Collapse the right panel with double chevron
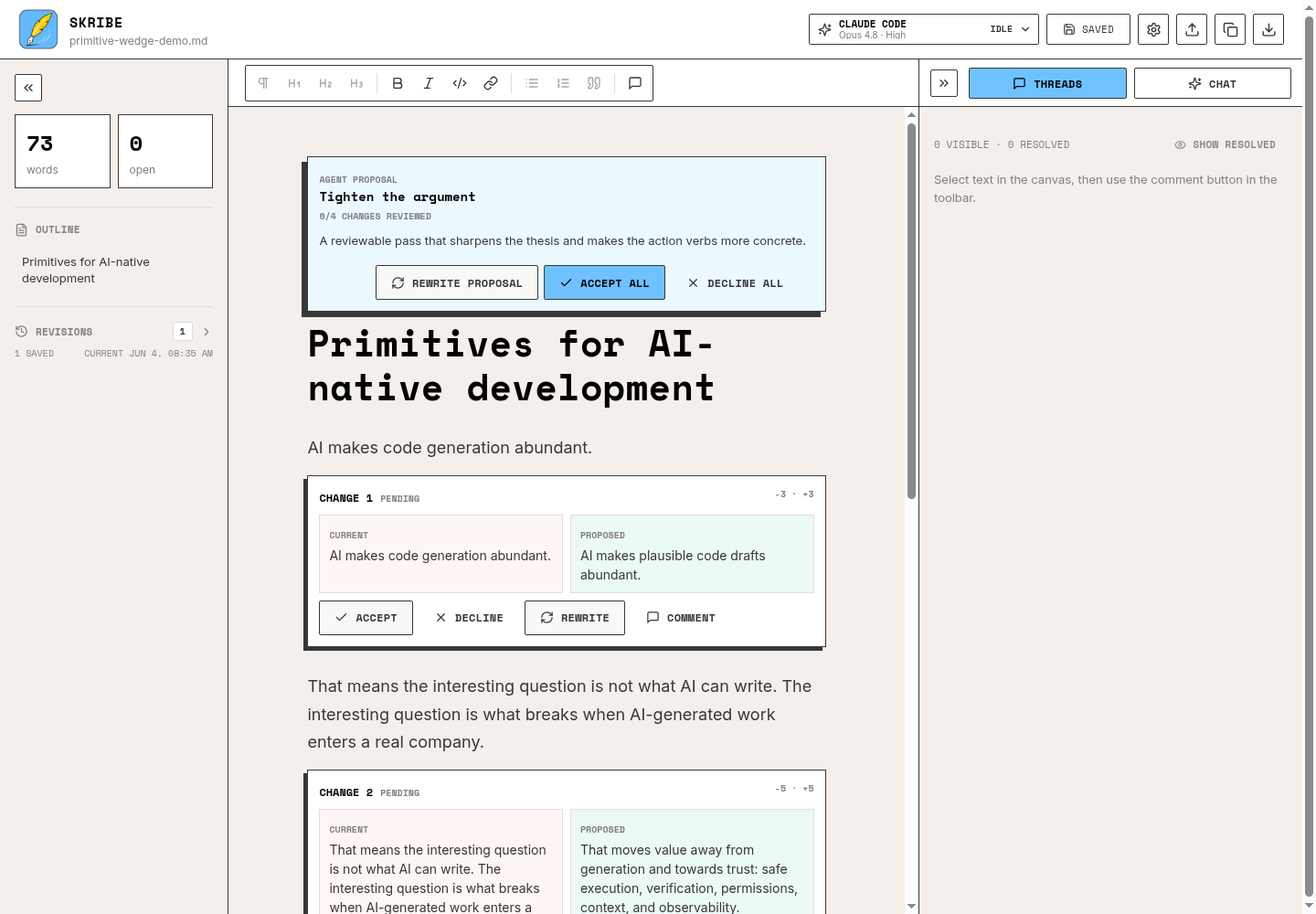This screenshot has height=914, width=1316. pos(944,83)
